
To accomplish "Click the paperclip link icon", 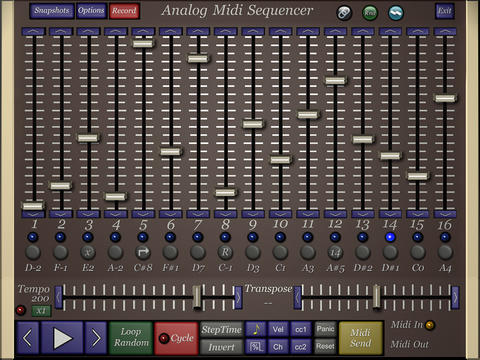I will 344,13.
